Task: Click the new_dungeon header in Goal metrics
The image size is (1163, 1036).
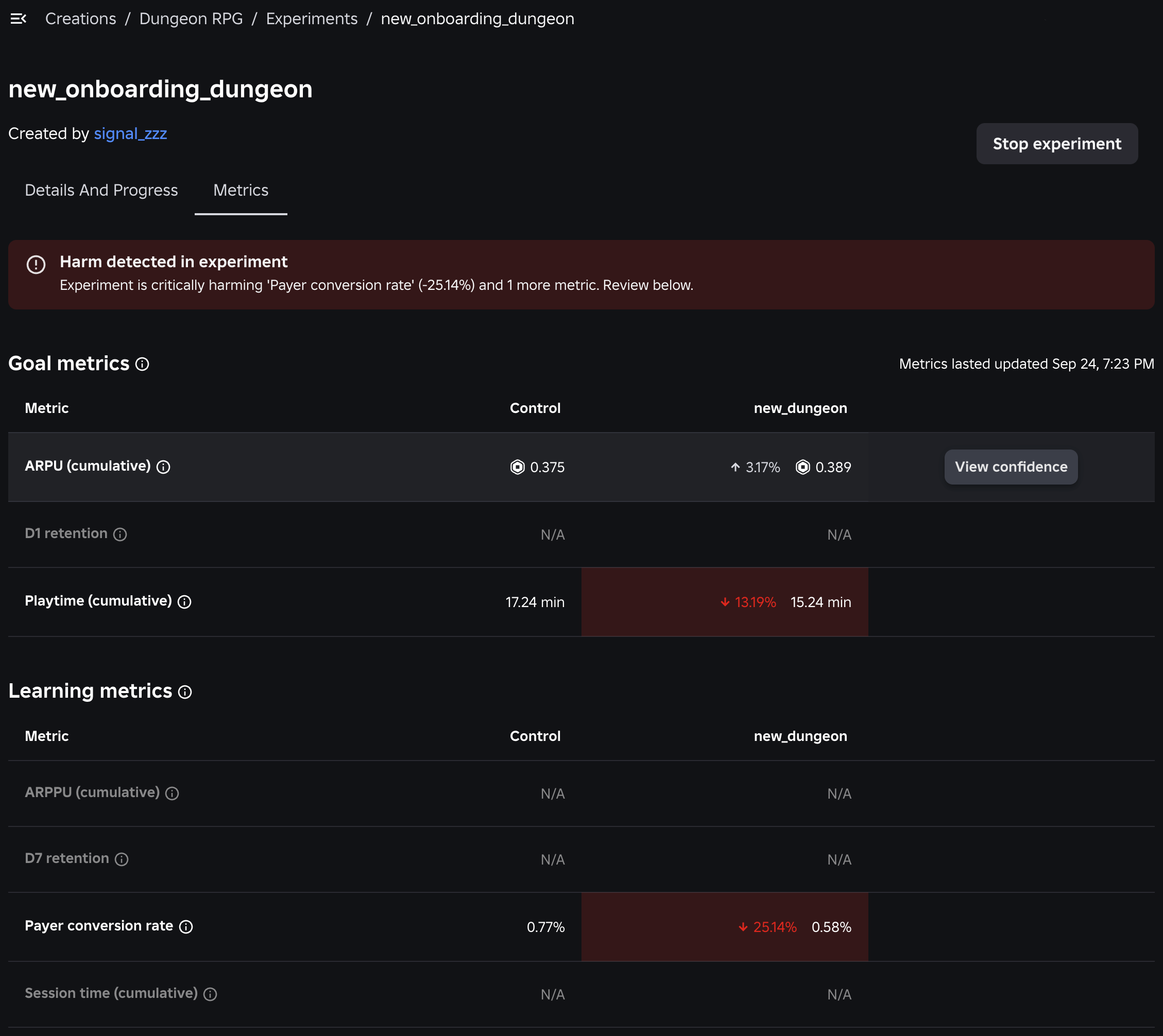Action: 800,409
